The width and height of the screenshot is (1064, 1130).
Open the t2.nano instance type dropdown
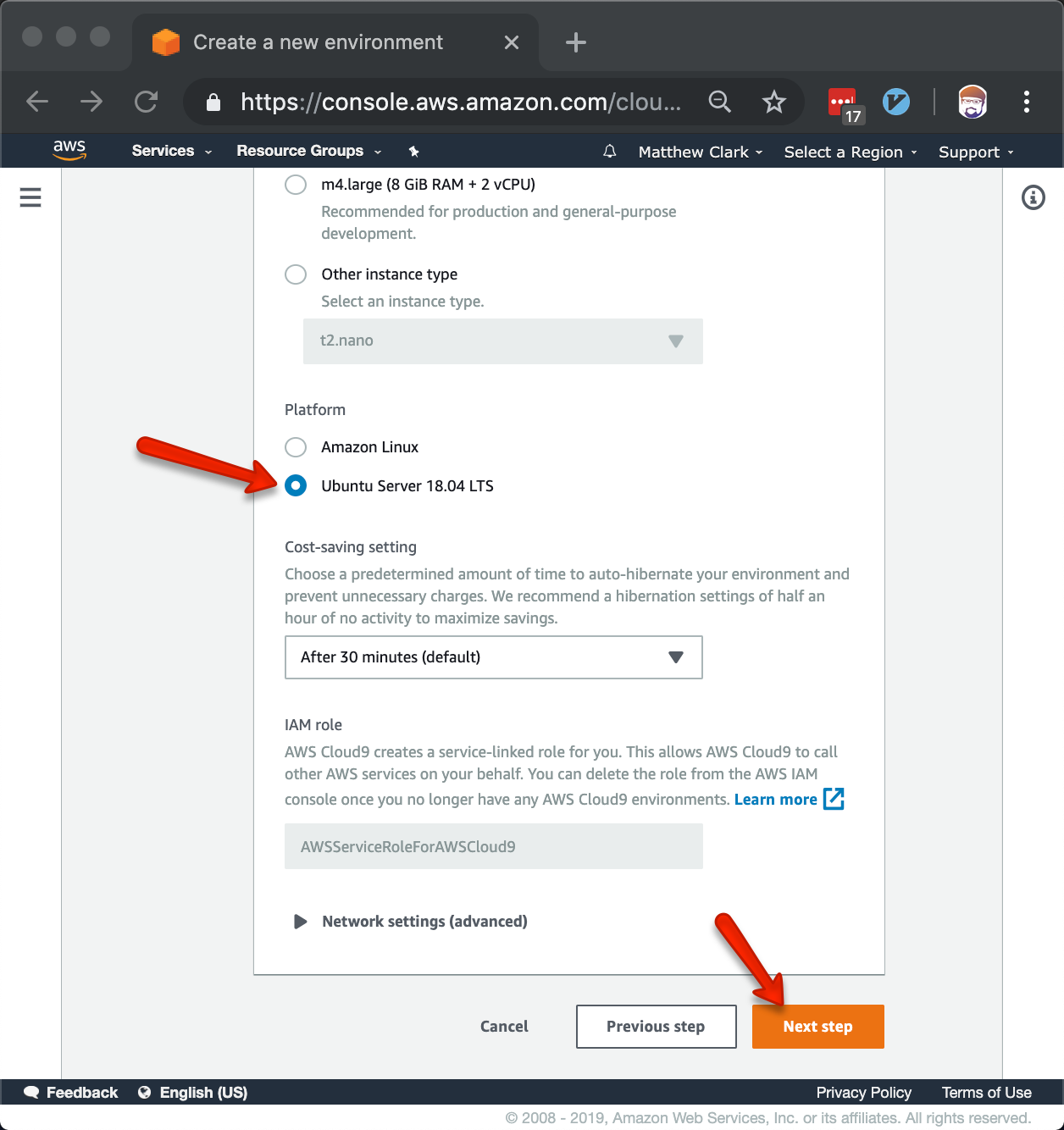[503, 341]
